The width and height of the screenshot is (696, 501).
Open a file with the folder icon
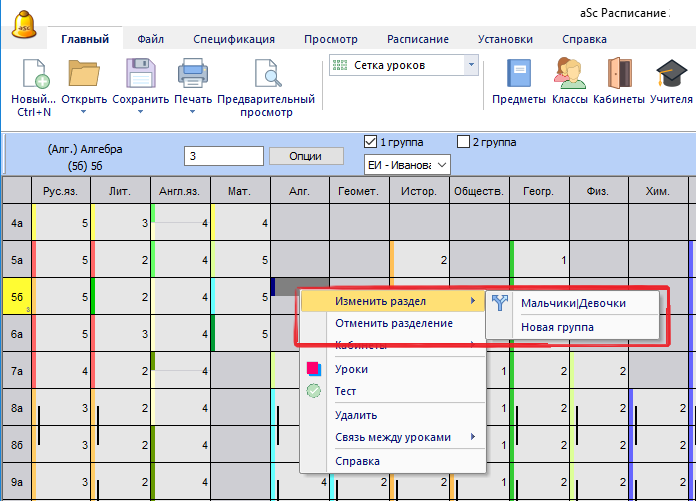[x=84, y=74]
